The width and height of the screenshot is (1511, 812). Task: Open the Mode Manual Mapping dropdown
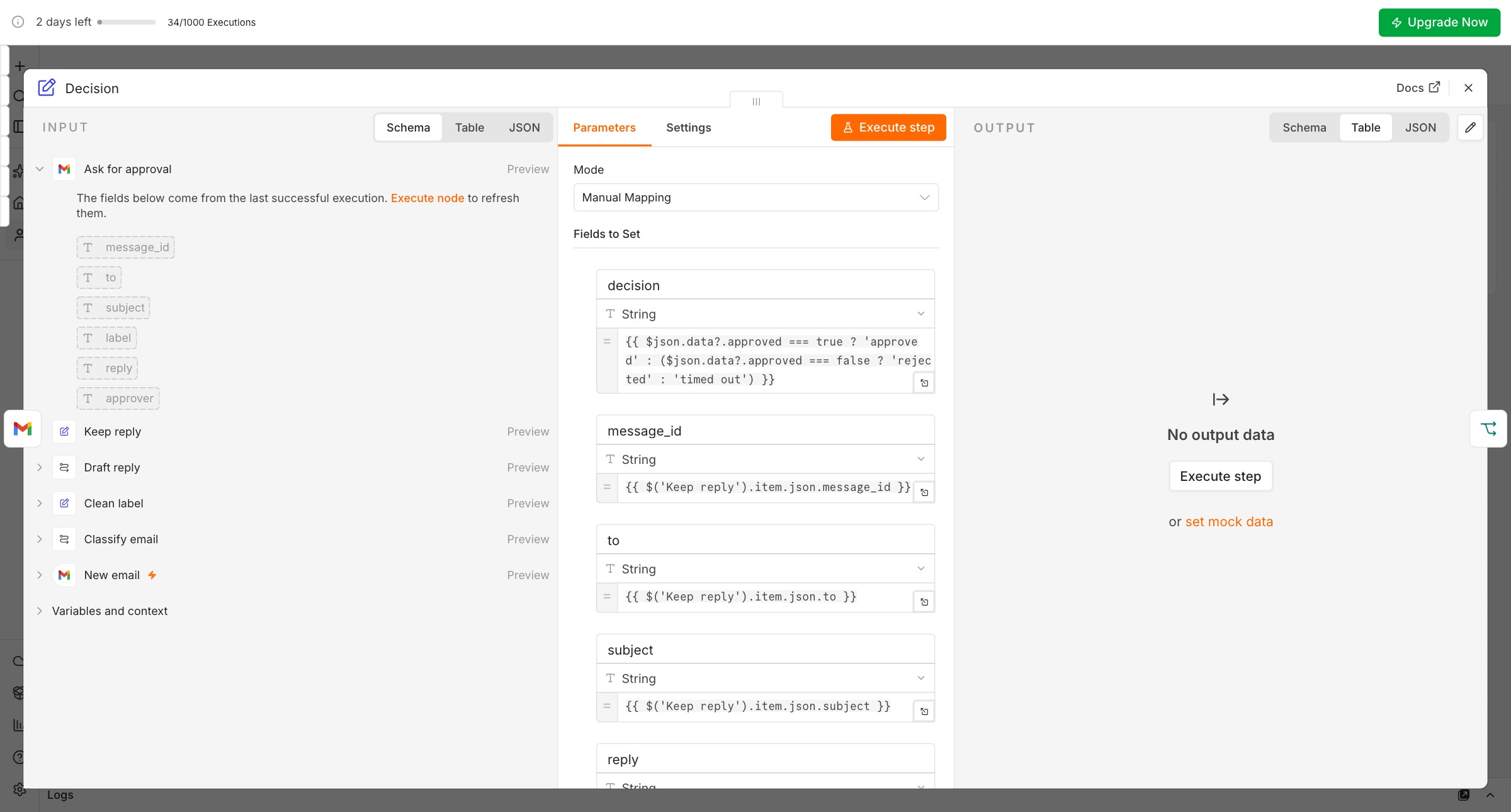(x=756, y=197)
